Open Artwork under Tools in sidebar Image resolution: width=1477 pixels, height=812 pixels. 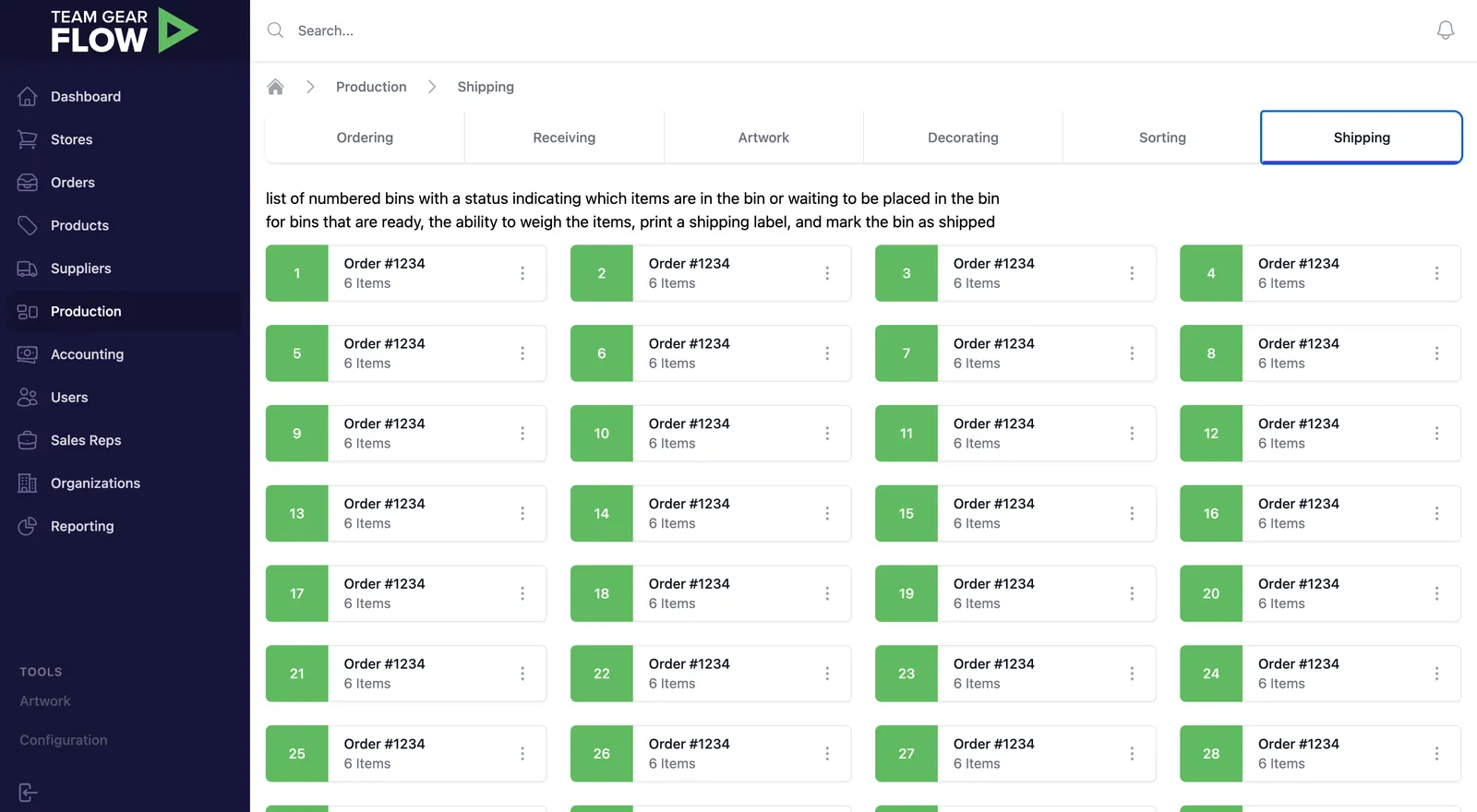(x=45, y=701)
